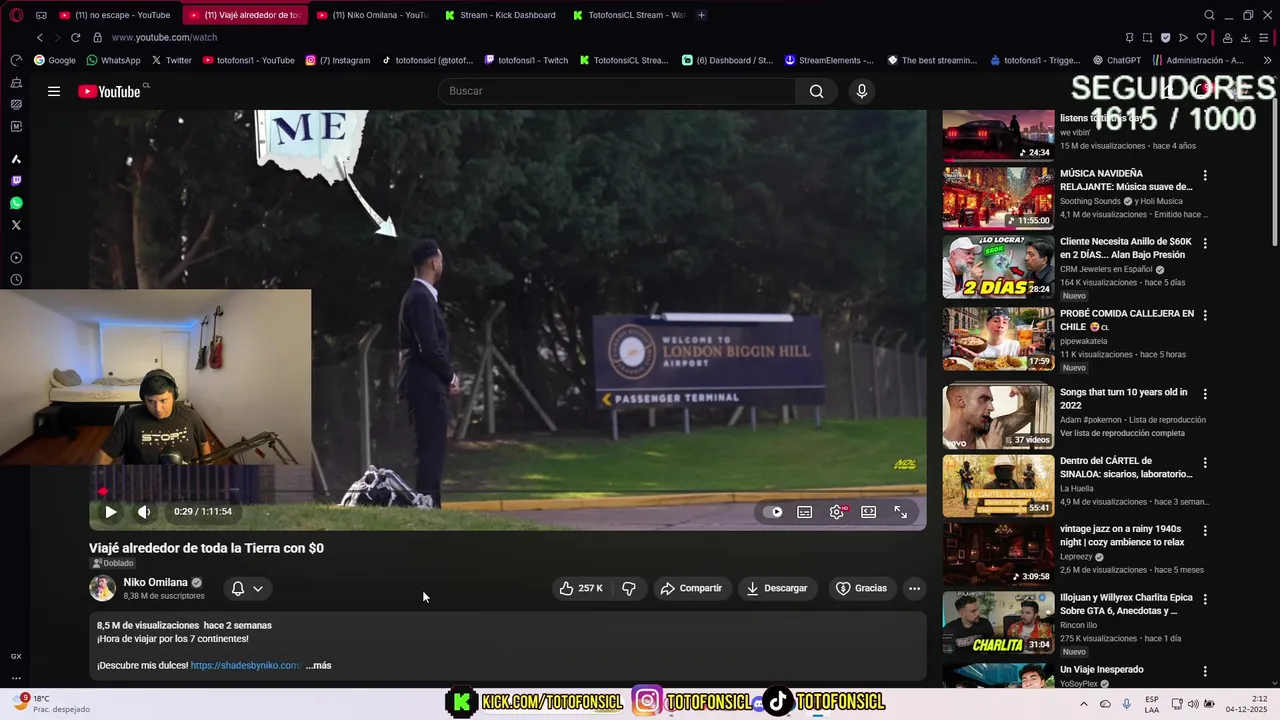Open the Google bookmark
The height and width of the screenshot is (720, 1280).
(55, 60)
